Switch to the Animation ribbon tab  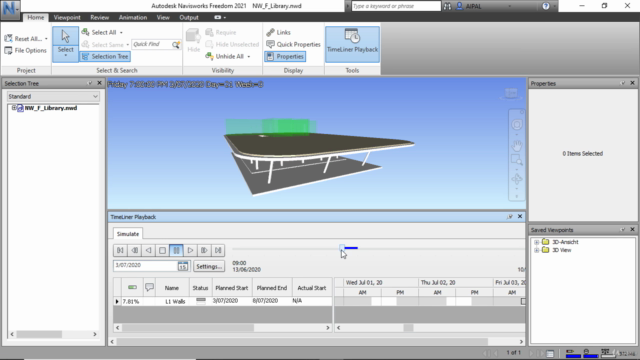click(x=133, y=18)
